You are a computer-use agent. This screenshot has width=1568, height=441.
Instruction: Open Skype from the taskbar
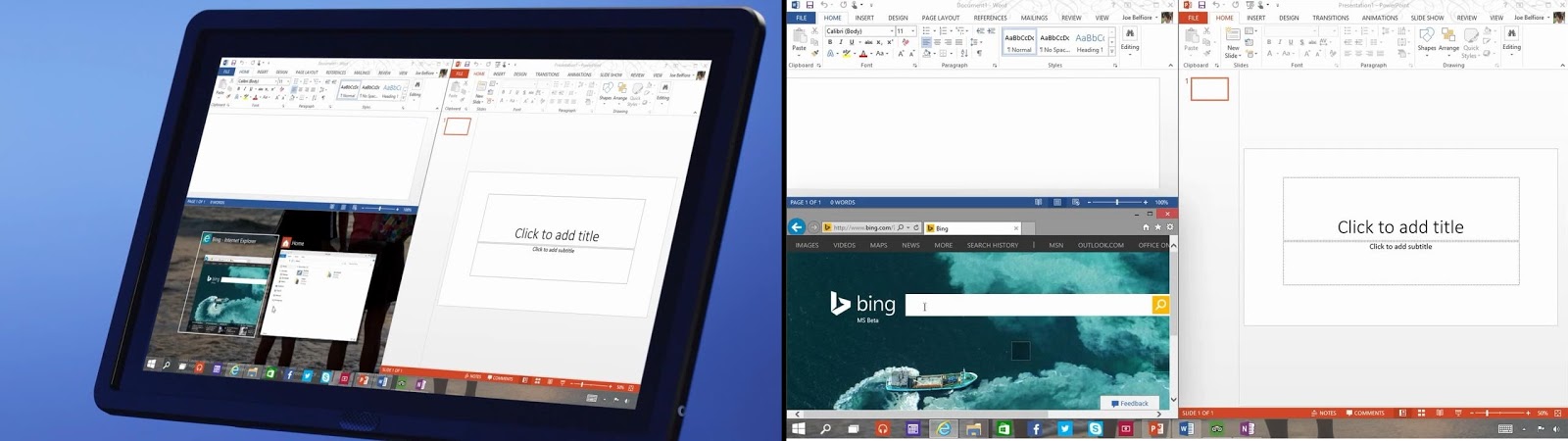1095,429
